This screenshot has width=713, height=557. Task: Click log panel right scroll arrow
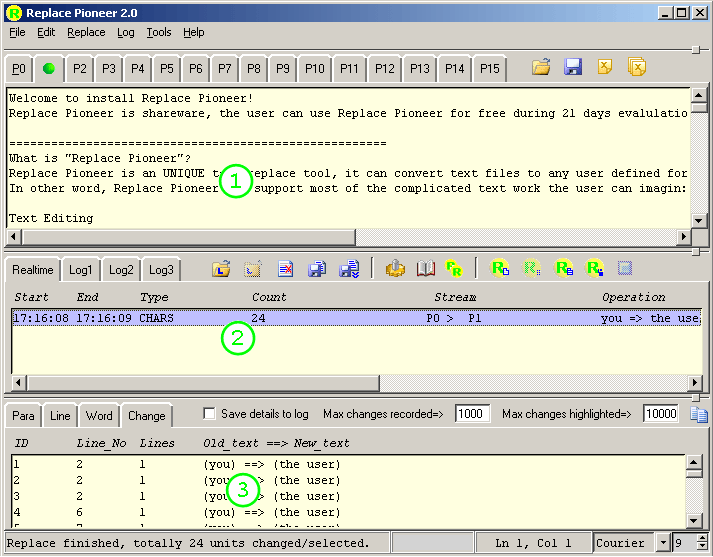(694, 383)
